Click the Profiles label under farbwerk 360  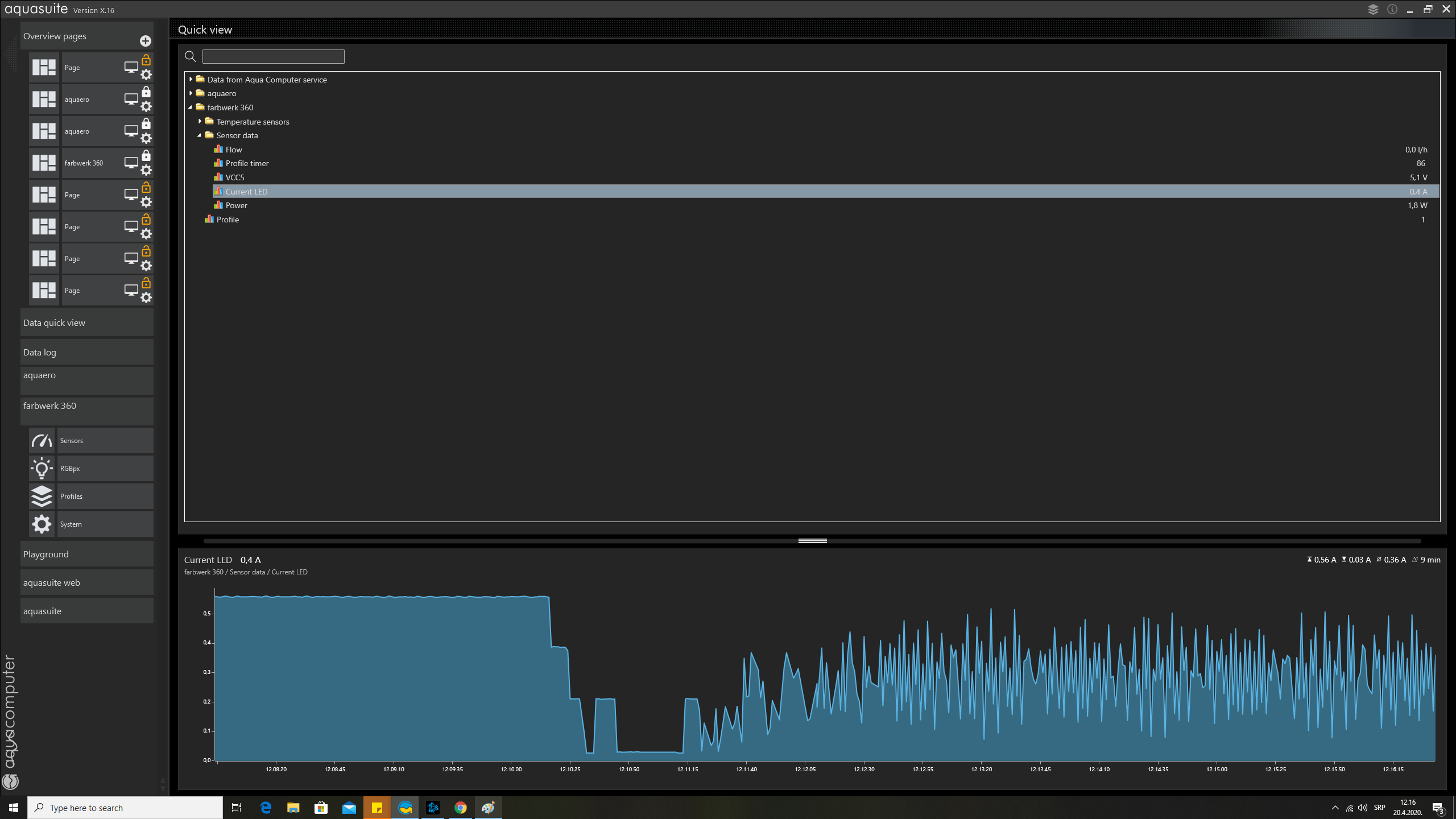pyautogui.click(x=71, y=497)
